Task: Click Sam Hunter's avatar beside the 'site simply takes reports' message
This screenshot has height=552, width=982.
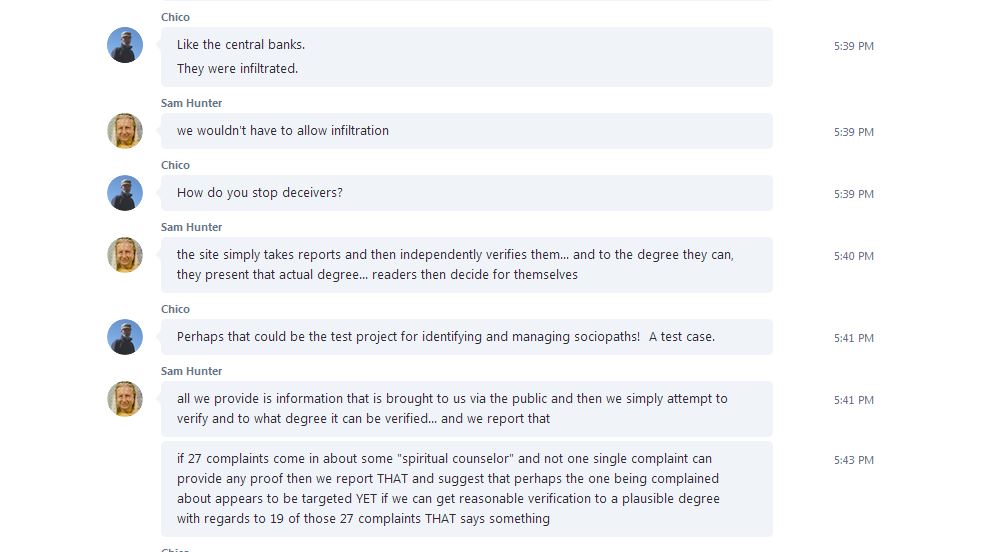Action: coord(125,255)
